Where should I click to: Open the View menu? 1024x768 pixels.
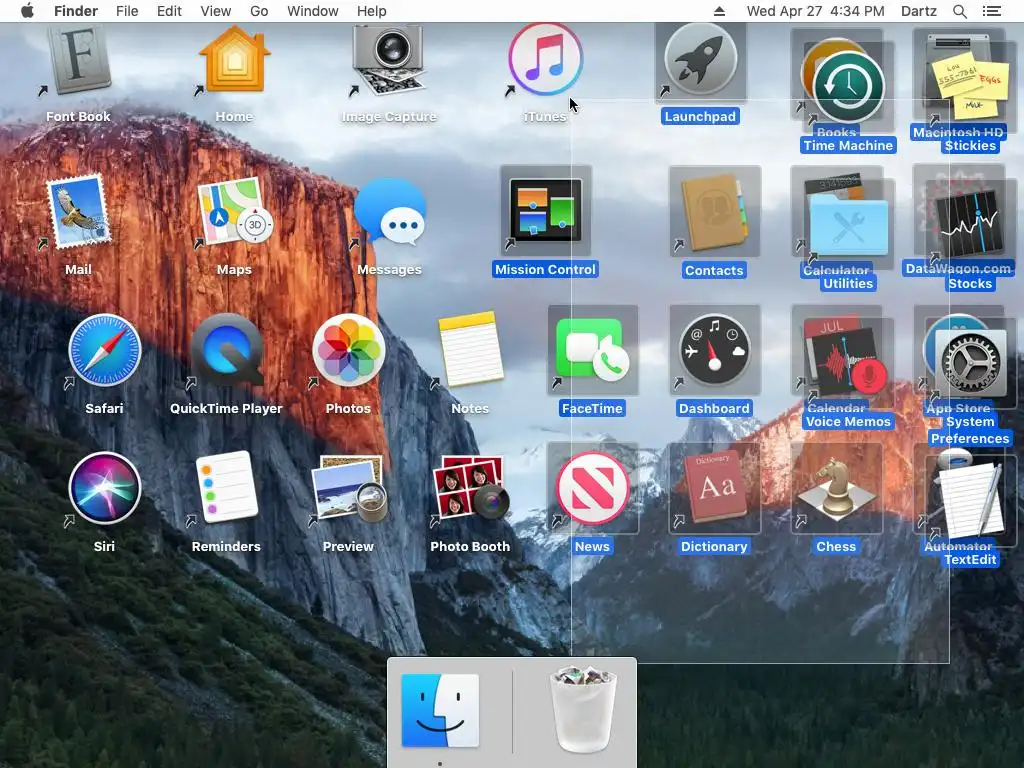[x=216, y=11]
